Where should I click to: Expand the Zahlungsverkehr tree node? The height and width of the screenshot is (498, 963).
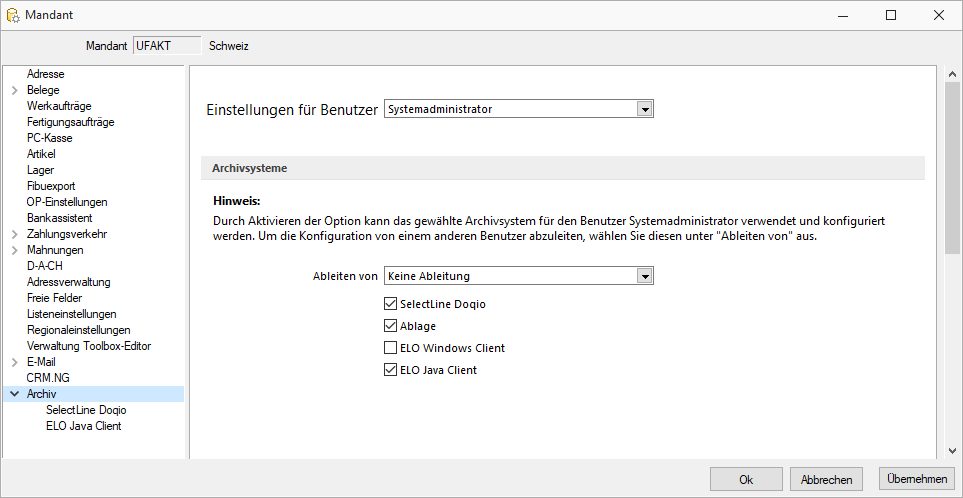coord(15,234)
